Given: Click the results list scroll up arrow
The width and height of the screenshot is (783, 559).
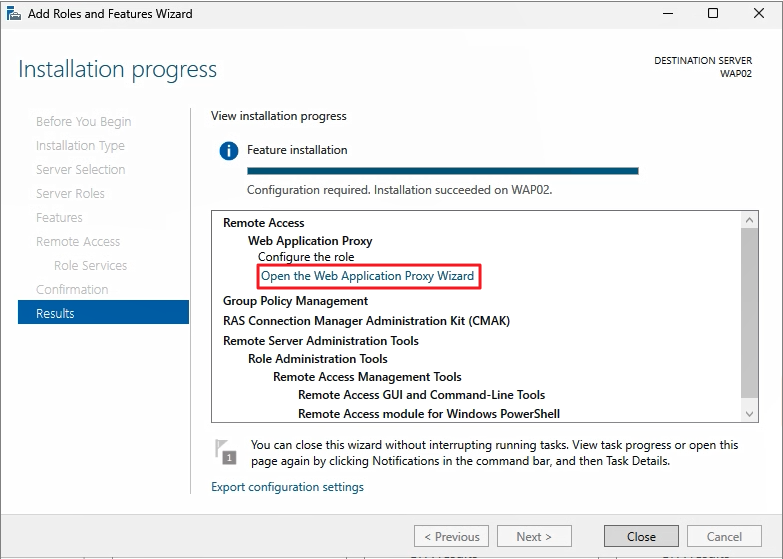Looking at the screenshot, I should 749,220.
